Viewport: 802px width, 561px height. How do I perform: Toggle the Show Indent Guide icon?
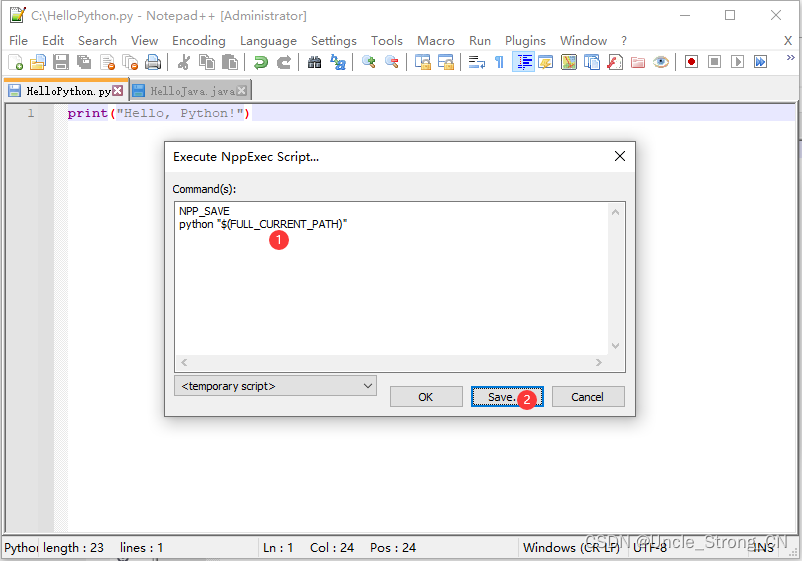coord(523,62)
